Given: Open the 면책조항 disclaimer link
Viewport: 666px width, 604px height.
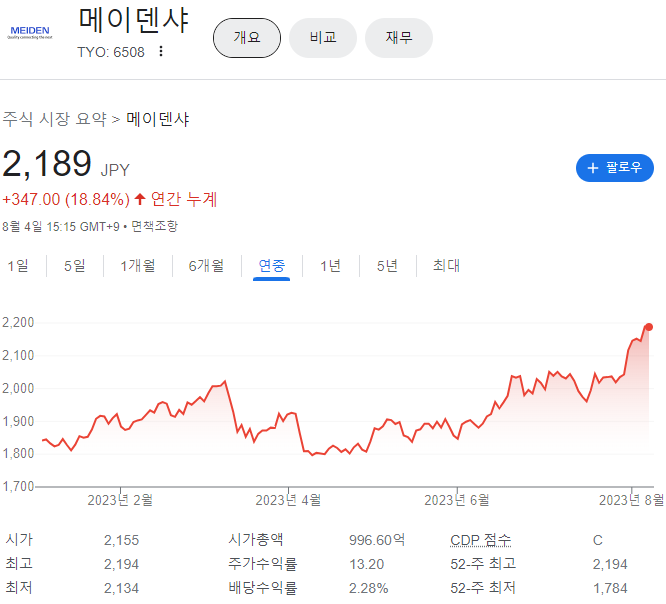Looking at the screenshot, I should click(154, 226).
